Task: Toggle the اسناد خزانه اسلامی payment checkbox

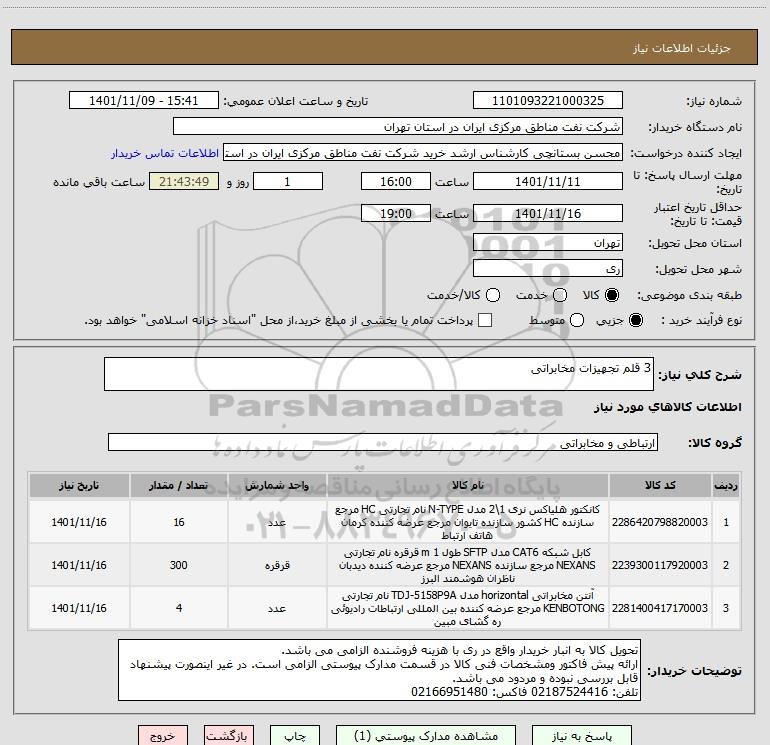Action: coord(485,320)
